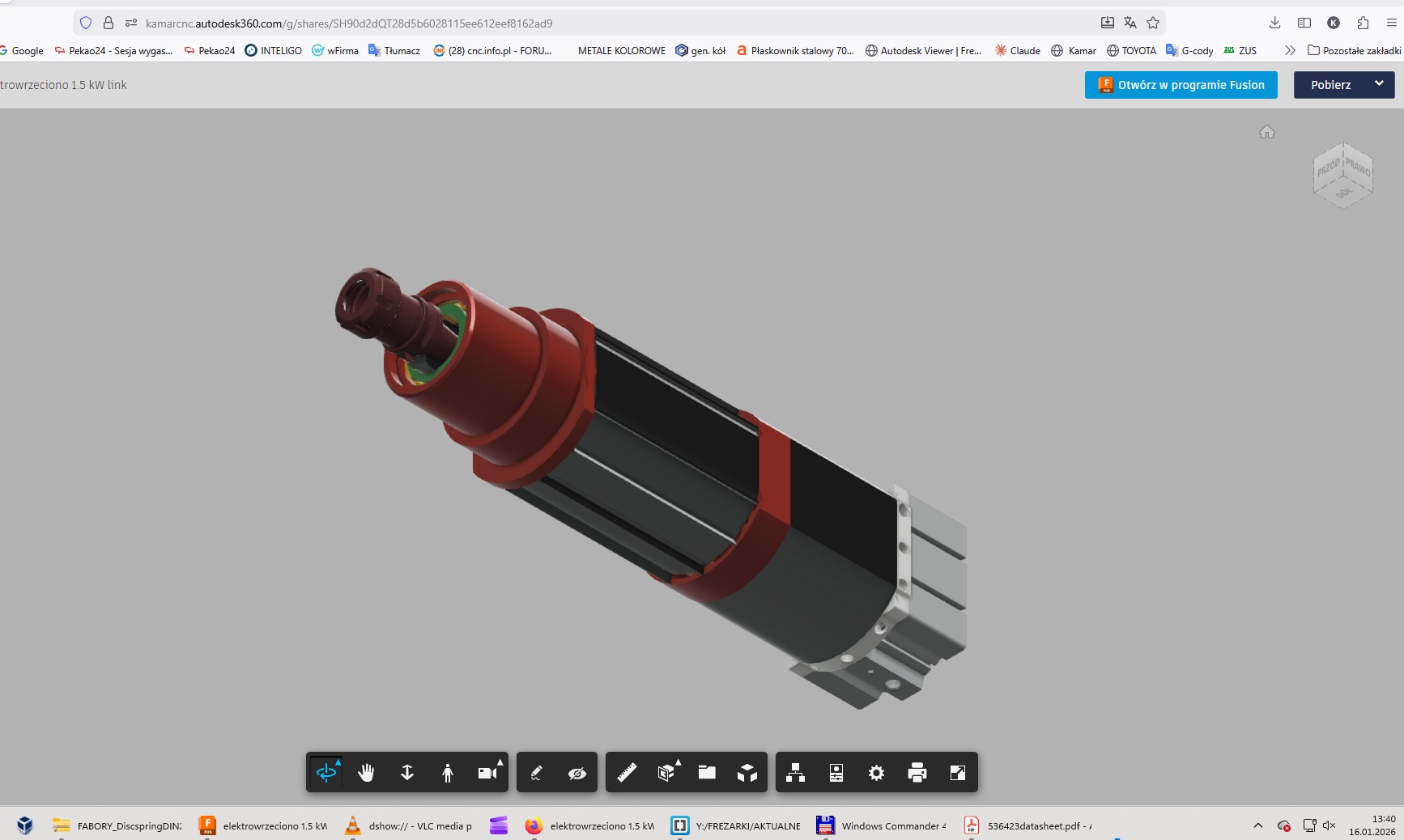1404x840 pixels.
Task: Select the Pan hand tool
Action: [x=367, y=773]
